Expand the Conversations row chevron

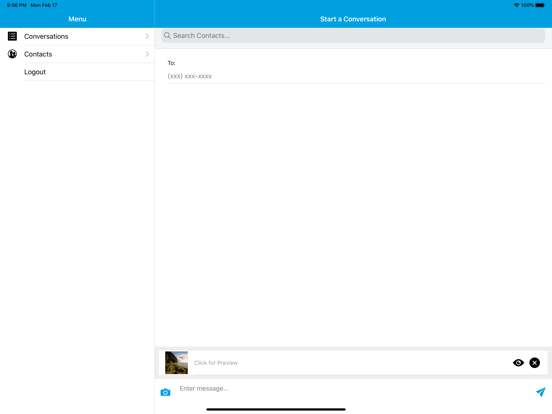147,36
